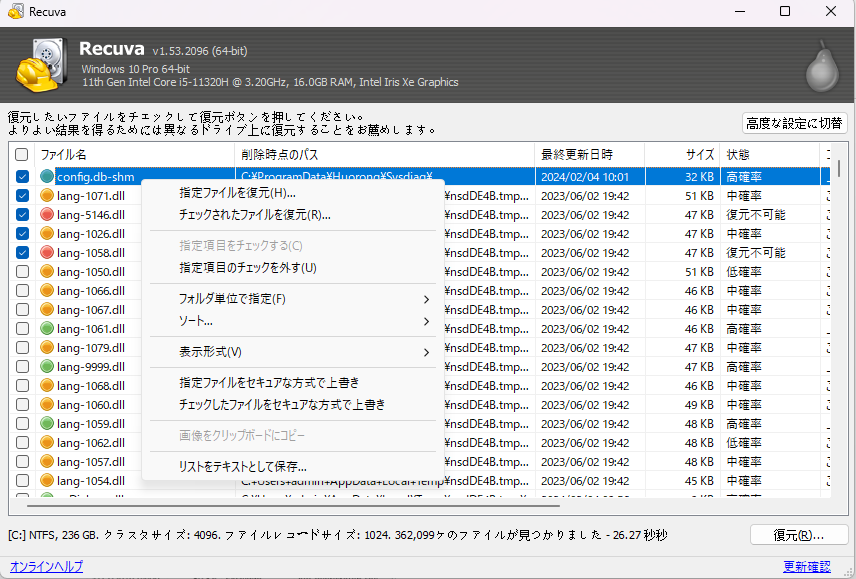The image size is (856, 579).
Task: Click the red status icon for lang-1058.dll
Action: click(47, 253)
